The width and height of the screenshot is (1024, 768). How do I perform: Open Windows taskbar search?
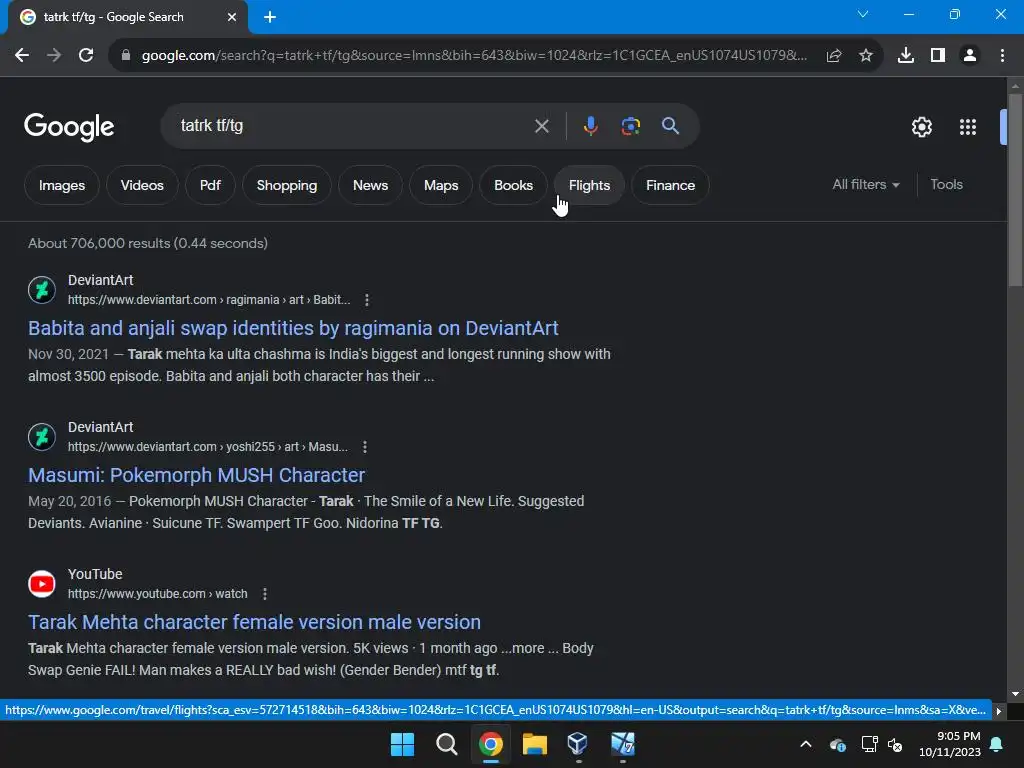point(447,744)
